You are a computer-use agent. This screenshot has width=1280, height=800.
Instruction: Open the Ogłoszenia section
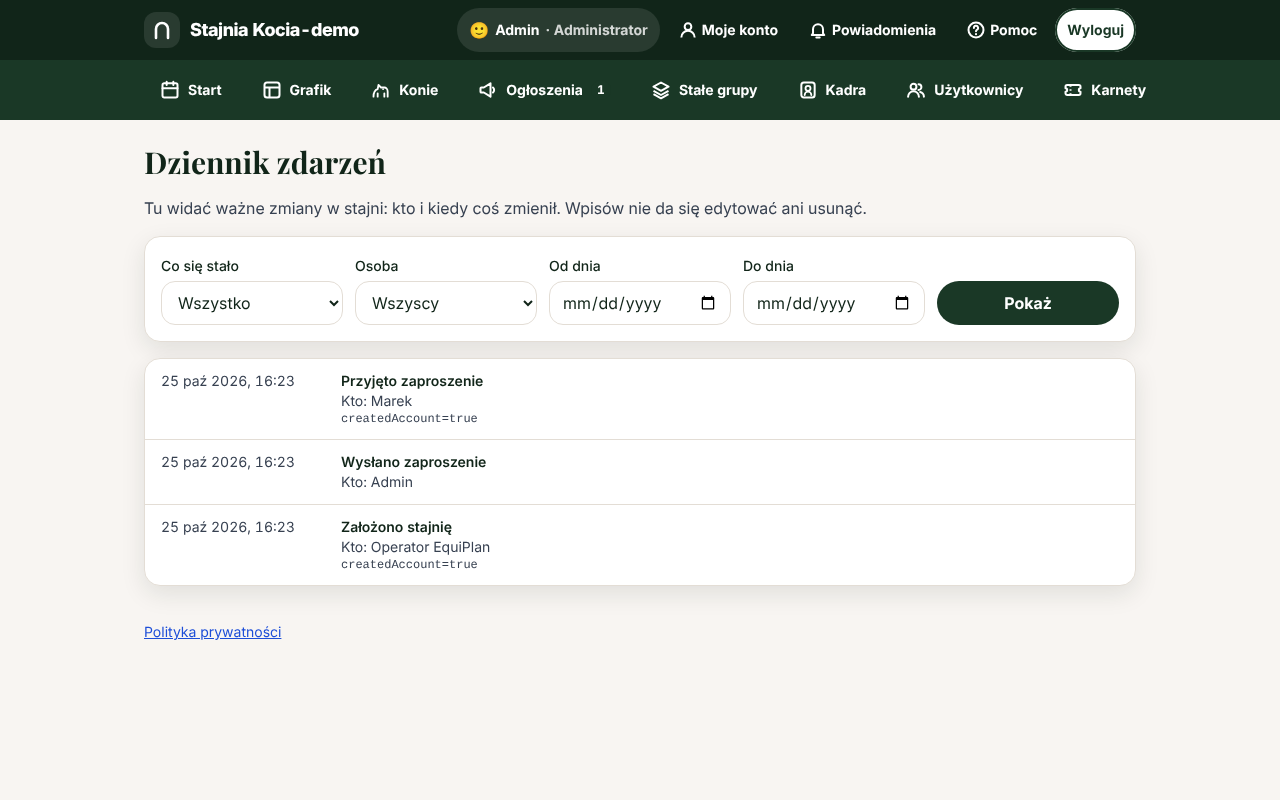[x=544, y=90]
